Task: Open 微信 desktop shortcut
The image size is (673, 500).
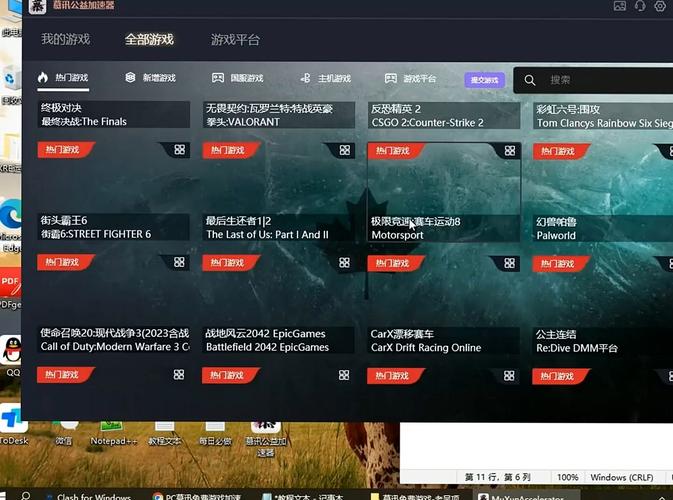Action: point(64,433)
